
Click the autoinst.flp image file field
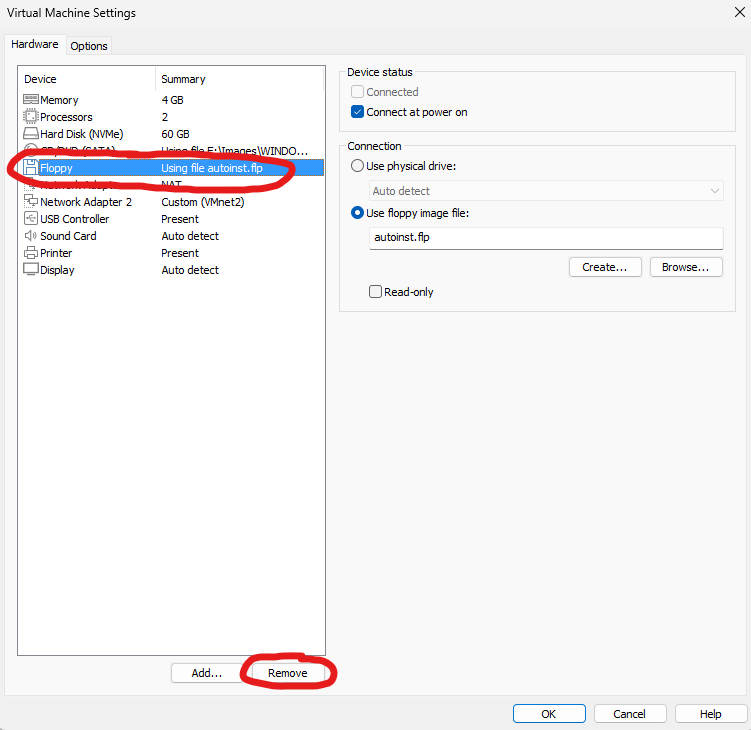click(545, 238)
